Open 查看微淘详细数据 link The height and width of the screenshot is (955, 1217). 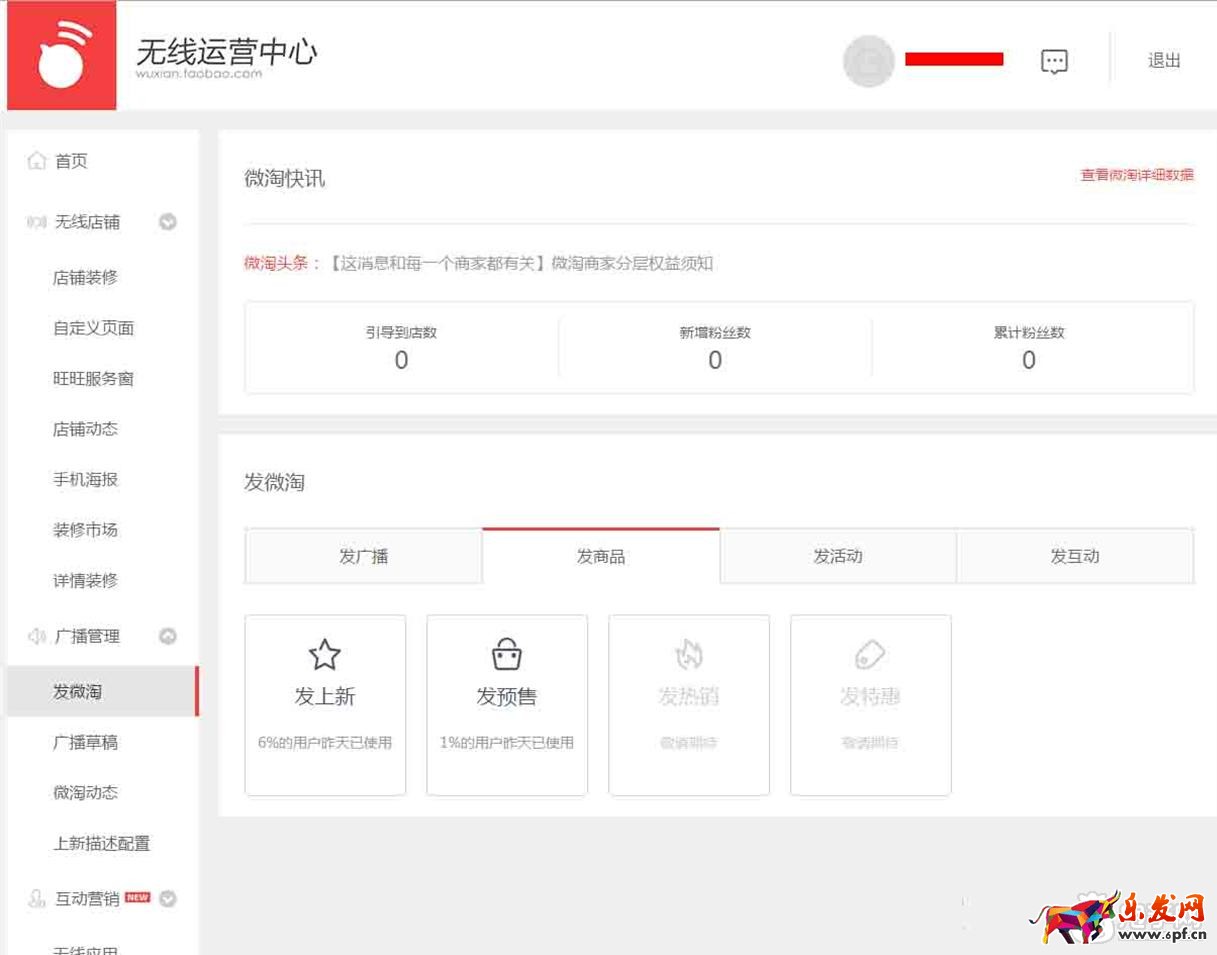point(1136,175)
